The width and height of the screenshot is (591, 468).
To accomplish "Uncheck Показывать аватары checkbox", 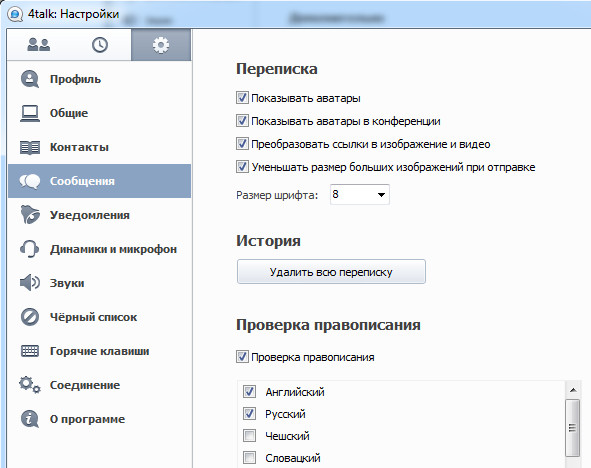I will [x=242, y=98].
